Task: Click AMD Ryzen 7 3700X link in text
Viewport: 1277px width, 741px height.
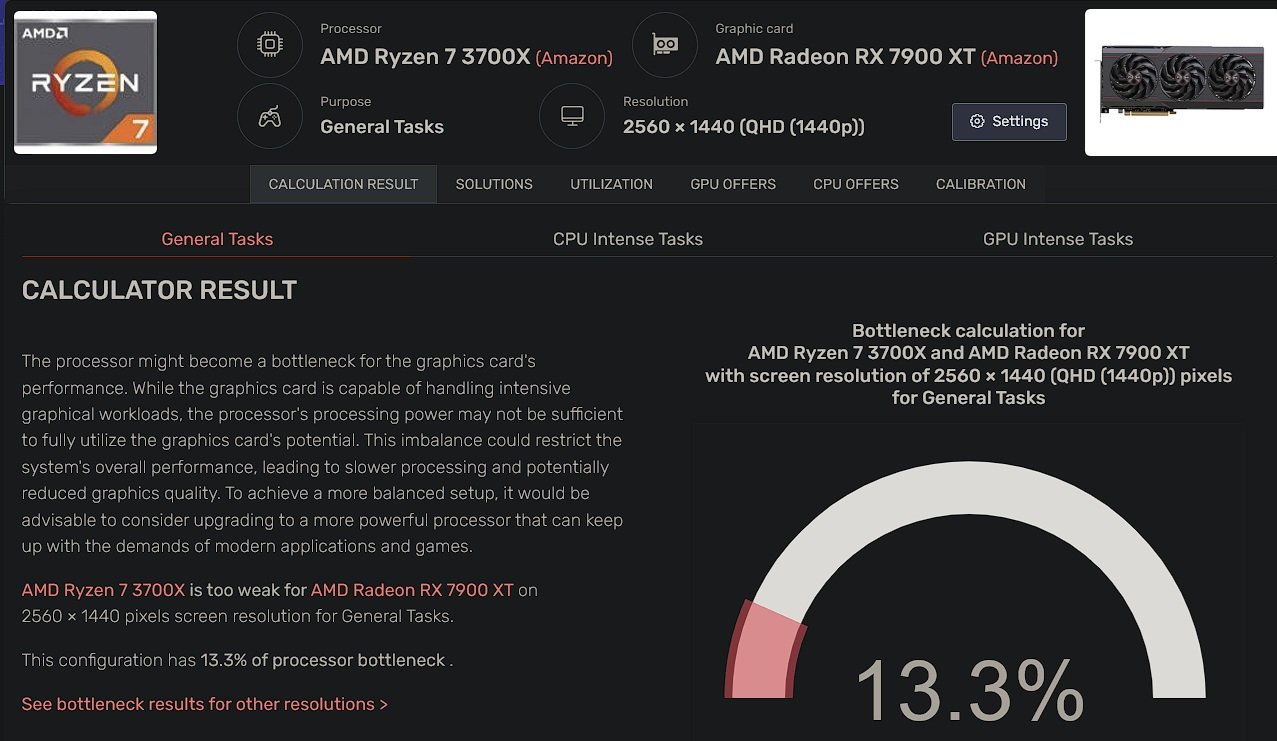Action: (104, 590)
